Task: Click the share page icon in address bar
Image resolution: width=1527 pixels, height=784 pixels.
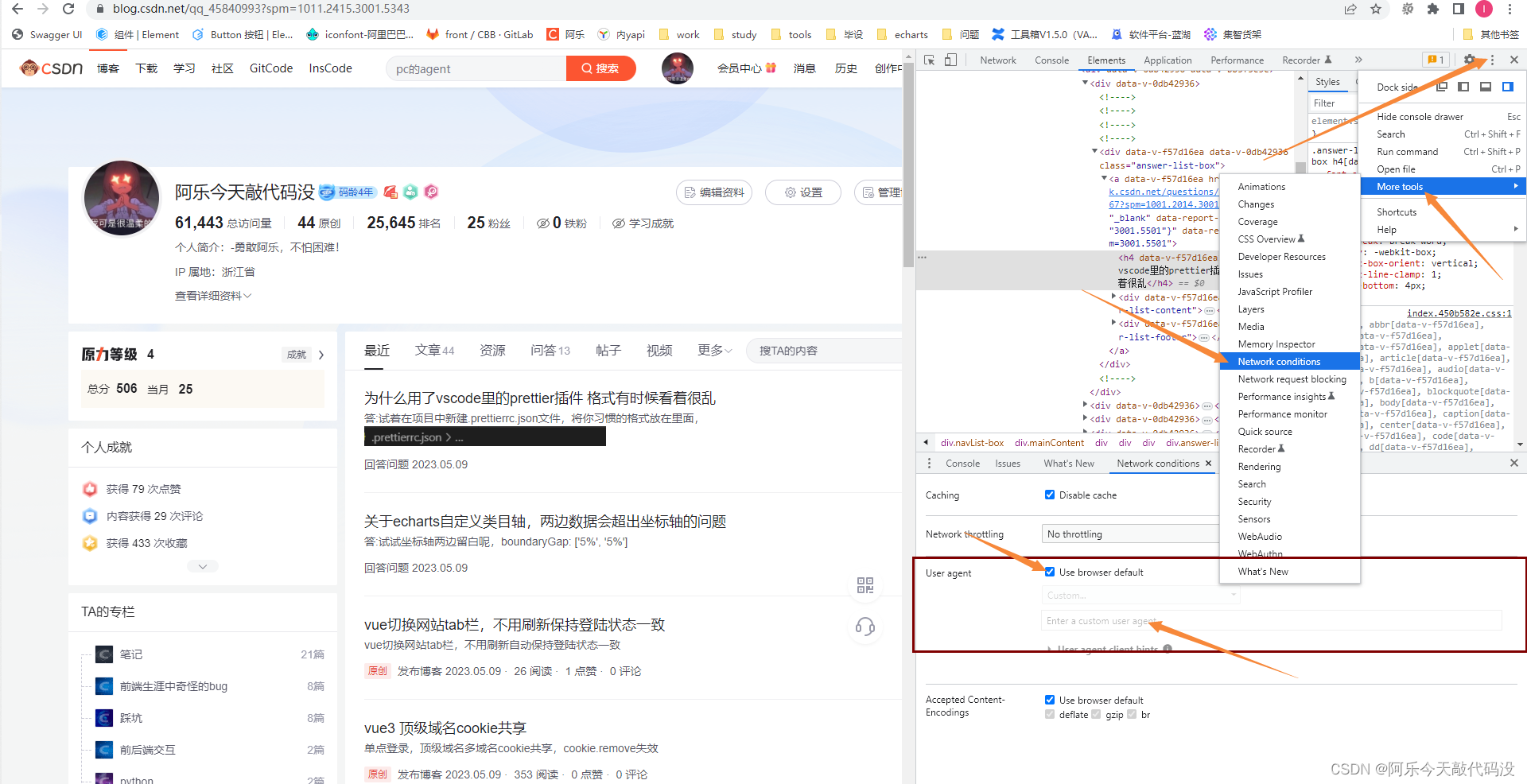Action: click(x=1350, y=9)
